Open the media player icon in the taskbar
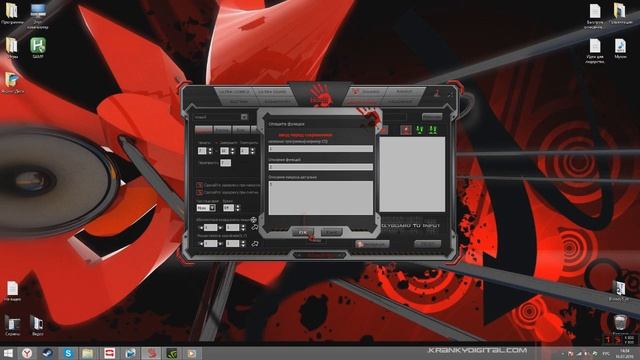Screen dimensions: 640x360 191,353
